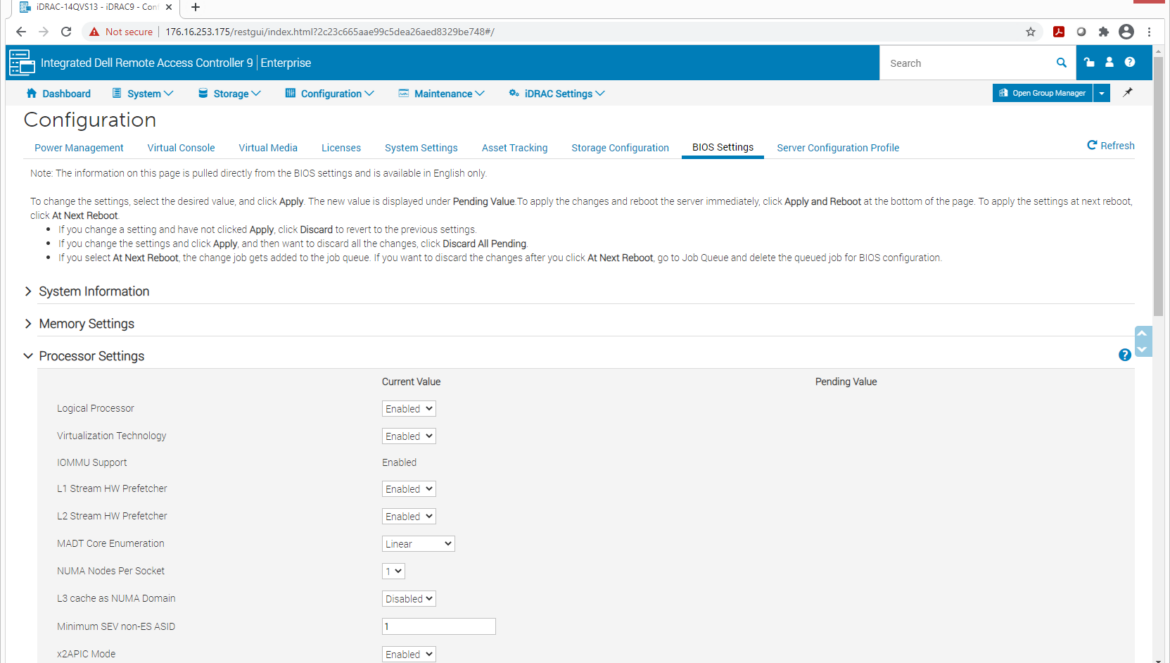
Task: Click the Current Value column header
Action: [411, 382]
